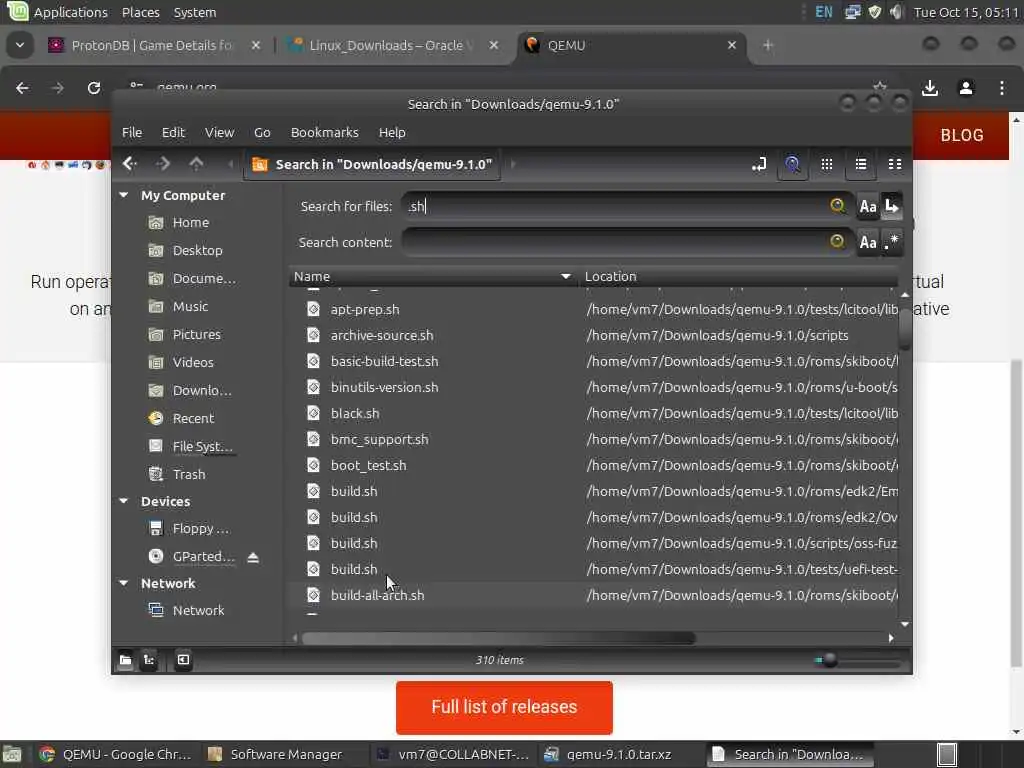Open Recent in the sidebar
The width and height of the screenshot is (1024, 768).
[x=193, y=419]
